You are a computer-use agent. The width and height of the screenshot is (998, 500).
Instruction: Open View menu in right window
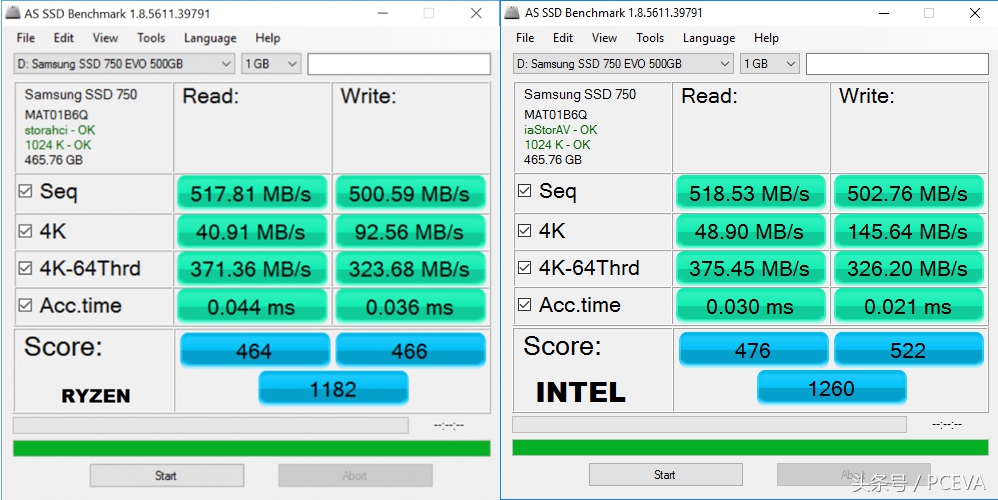click(604, 38)
